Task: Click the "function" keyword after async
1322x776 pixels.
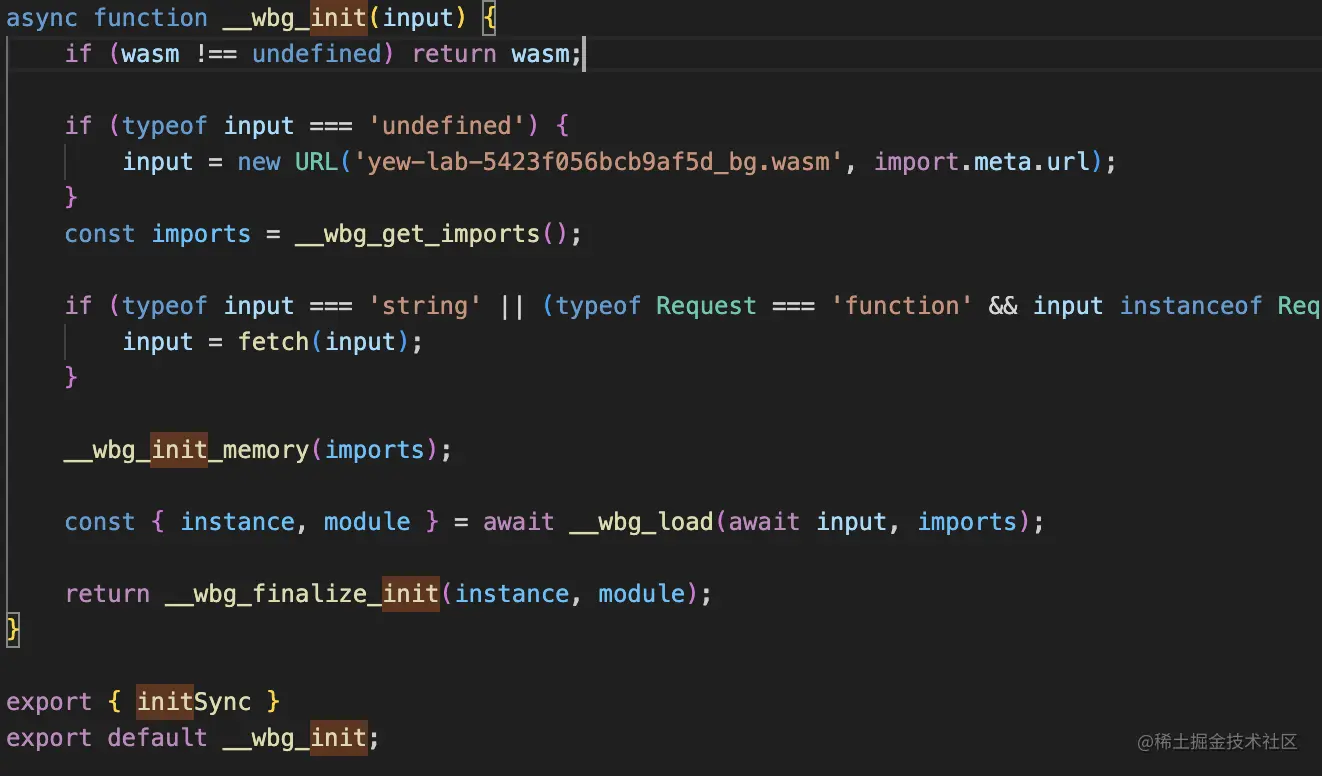Action: pyautogui.click(x=151, y=18)
